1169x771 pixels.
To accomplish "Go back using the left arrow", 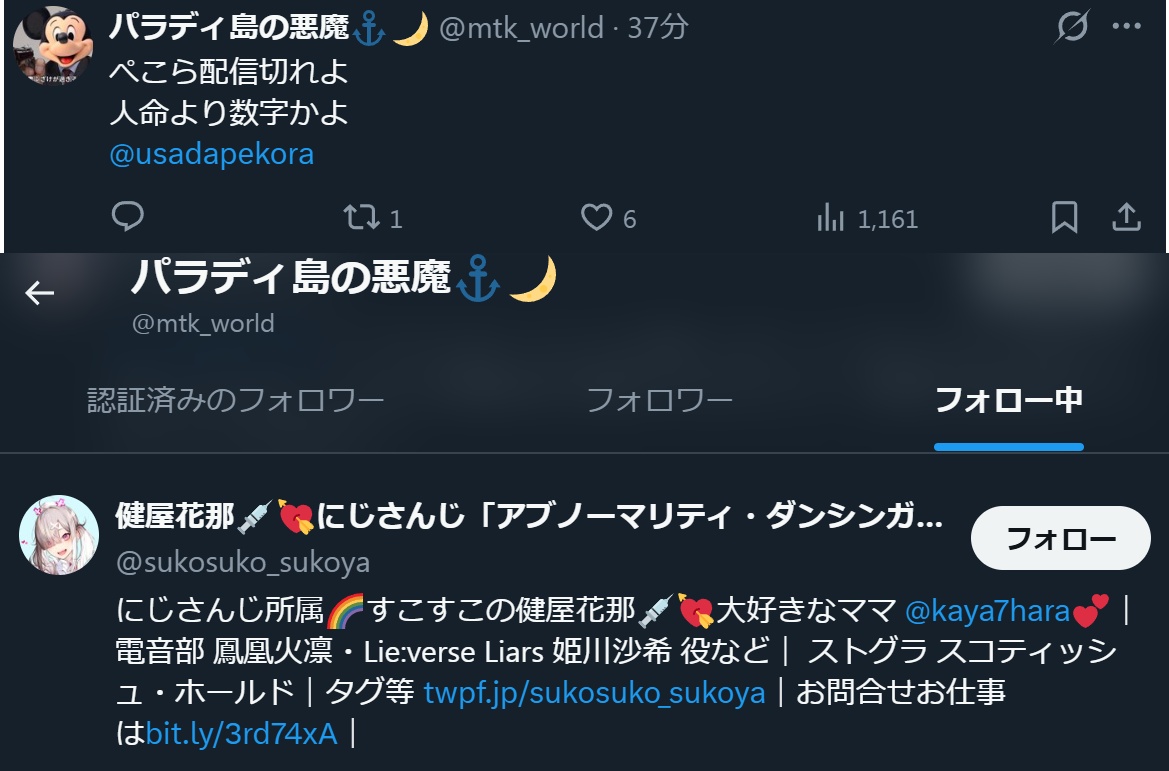I will 40,293.
